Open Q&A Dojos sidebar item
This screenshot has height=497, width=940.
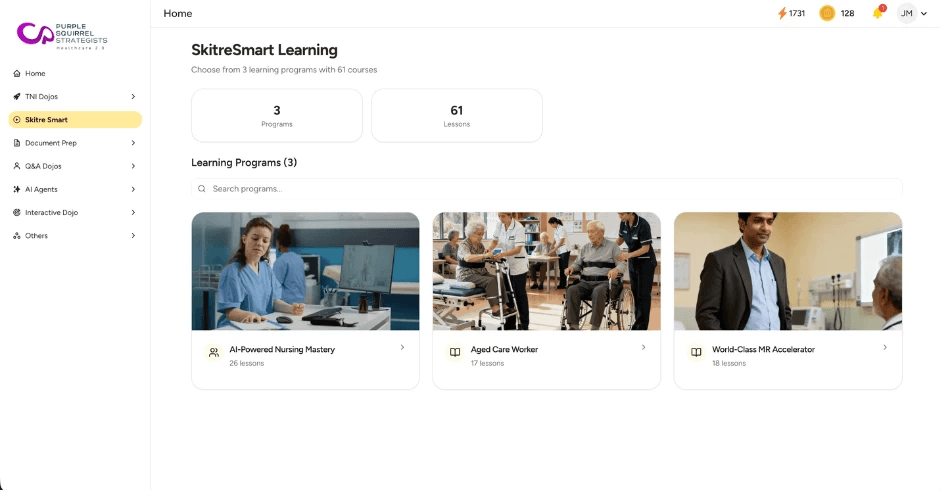pos(75,166)
